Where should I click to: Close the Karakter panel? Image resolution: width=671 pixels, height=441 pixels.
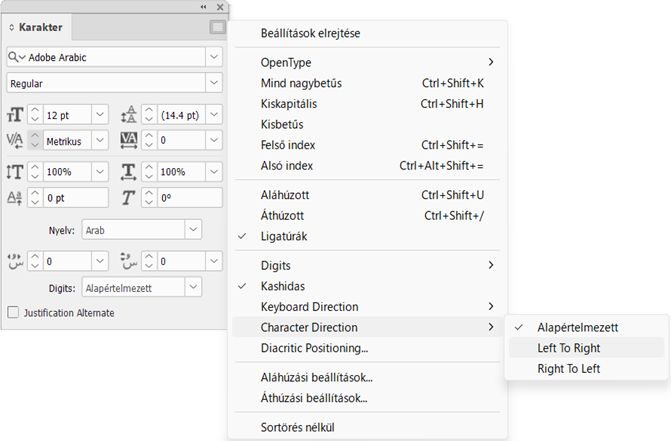coord(220,7)
